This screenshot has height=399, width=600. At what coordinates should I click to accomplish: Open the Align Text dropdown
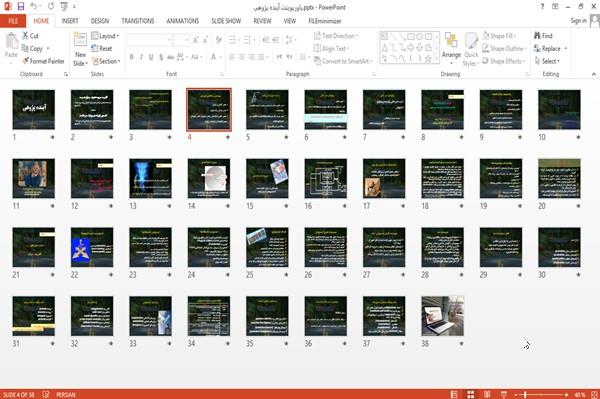point(331,48)
